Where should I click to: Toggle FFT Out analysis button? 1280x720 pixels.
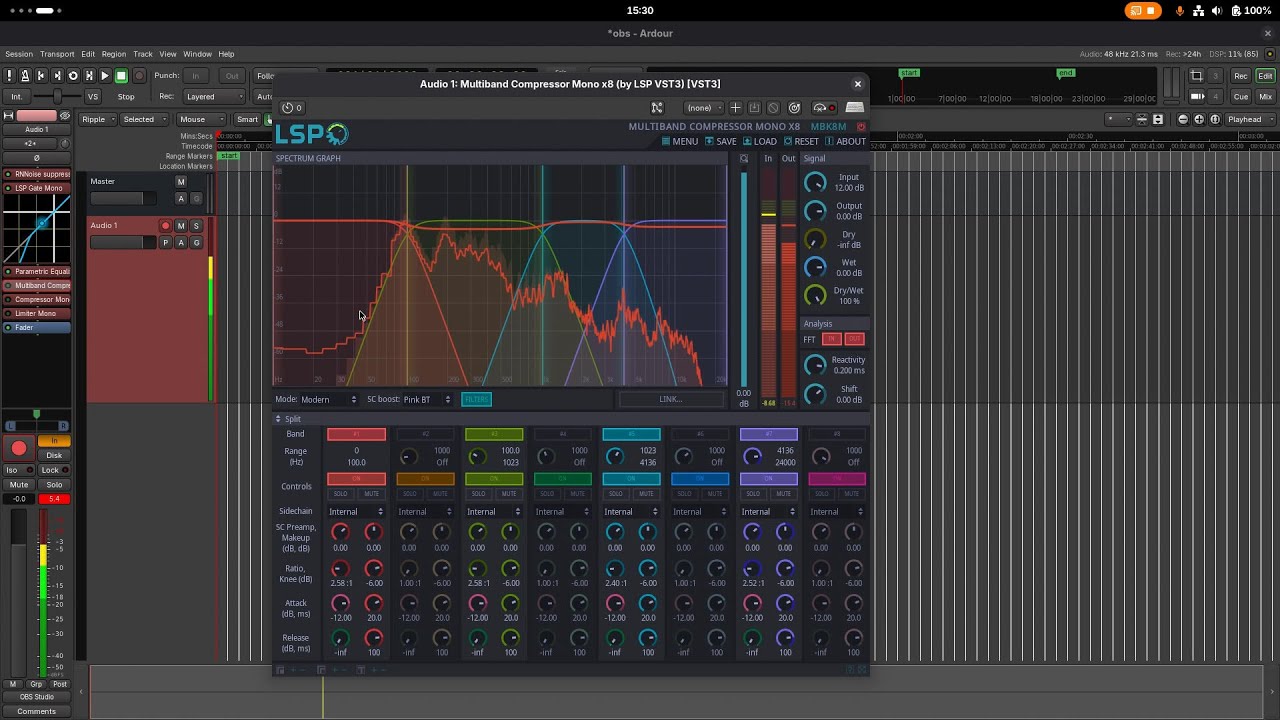854,339
